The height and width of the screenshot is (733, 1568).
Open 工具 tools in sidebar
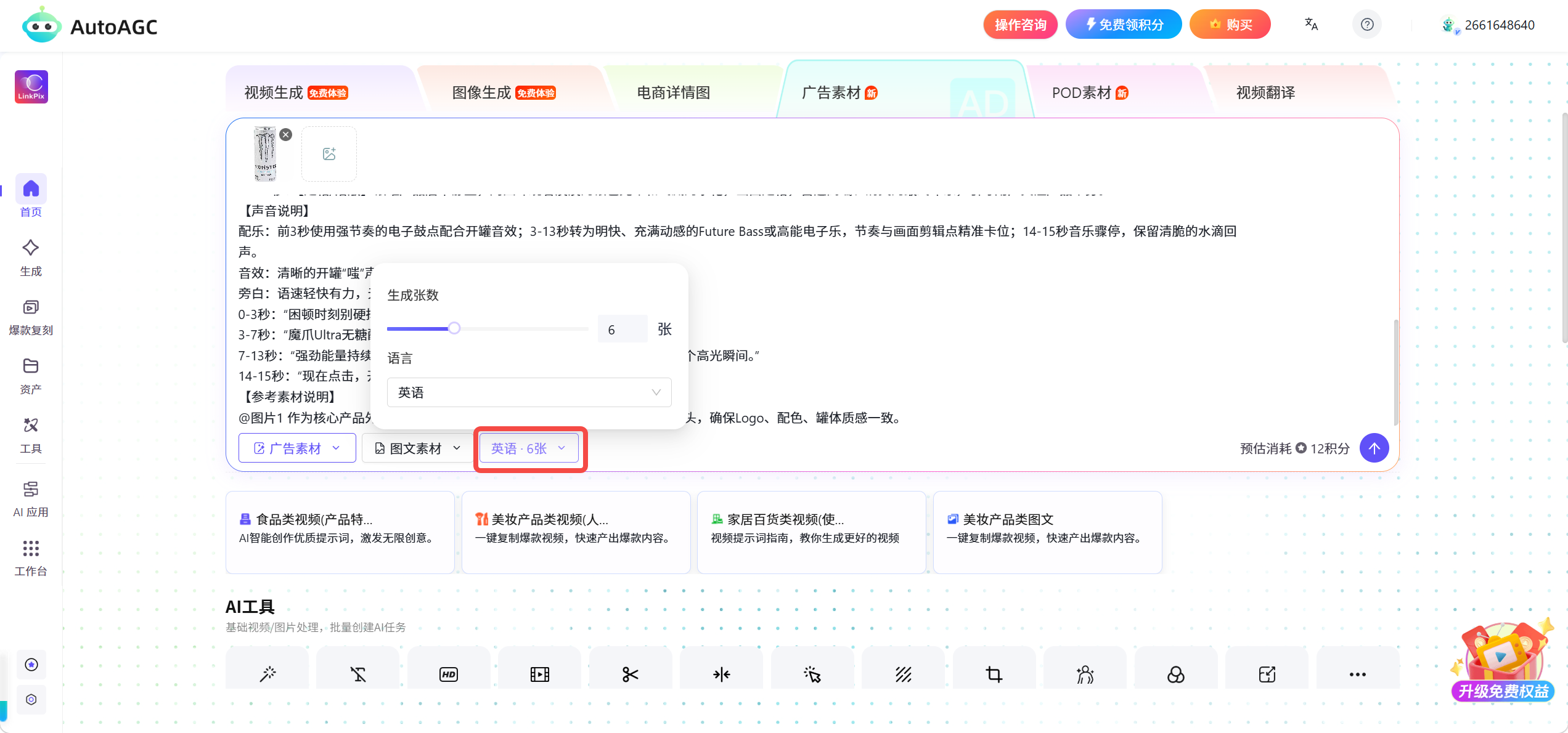click(x=31, y=435)
